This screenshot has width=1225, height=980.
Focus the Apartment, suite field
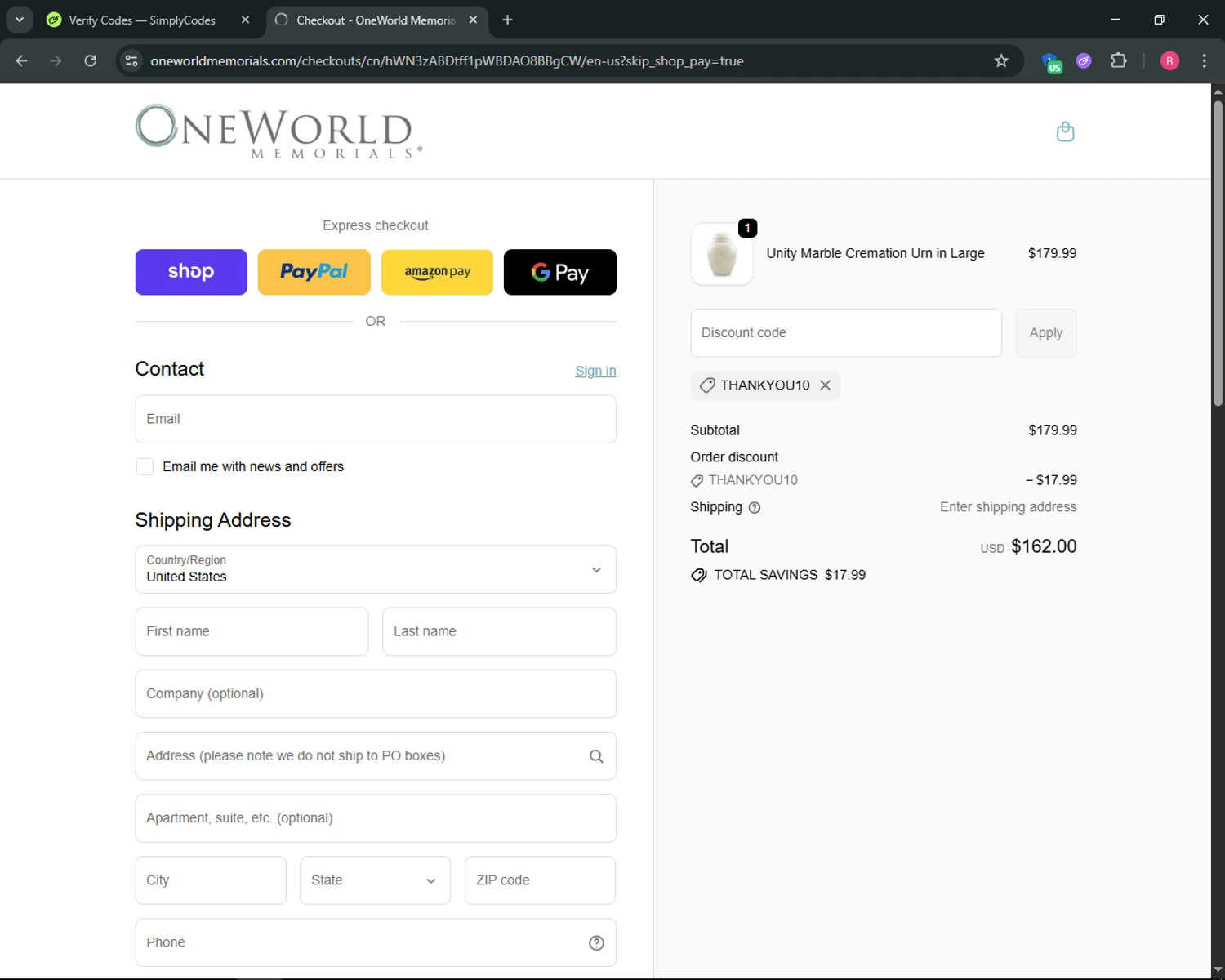point(376,818)
